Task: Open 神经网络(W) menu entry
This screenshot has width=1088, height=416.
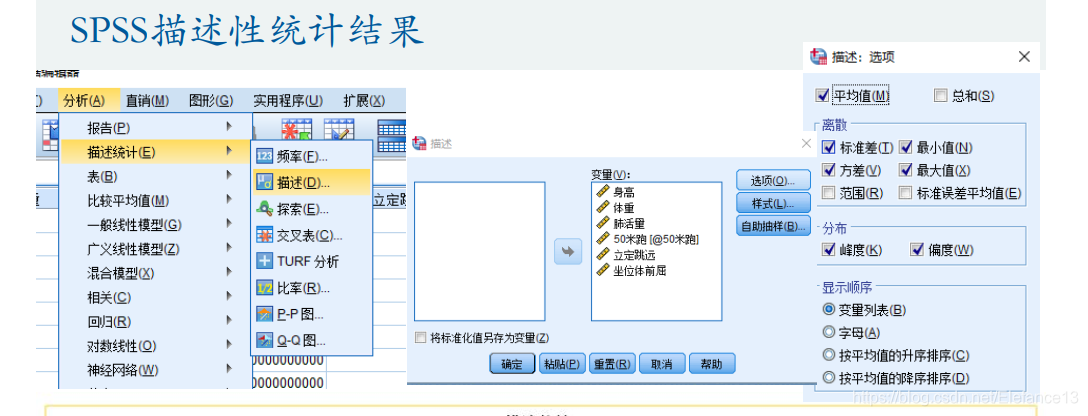Action: click(157, 370)
